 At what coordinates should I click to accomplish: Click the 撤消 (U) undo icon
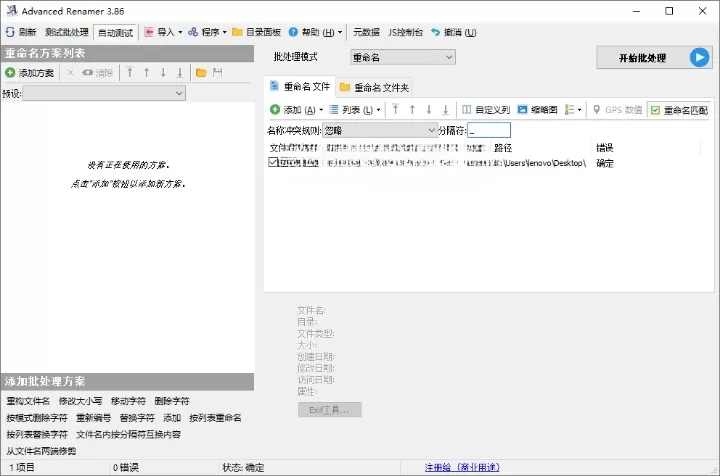point(435,32)
